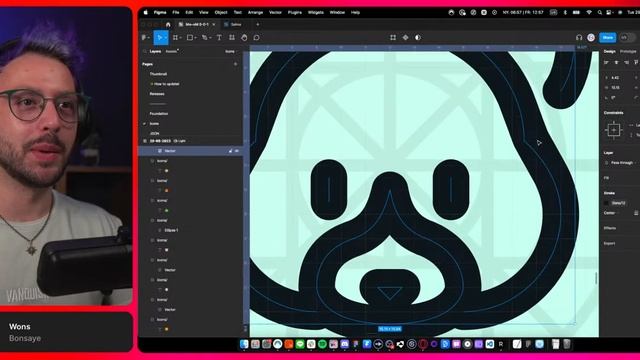Click the Export section header

click(x=609, y=243)
